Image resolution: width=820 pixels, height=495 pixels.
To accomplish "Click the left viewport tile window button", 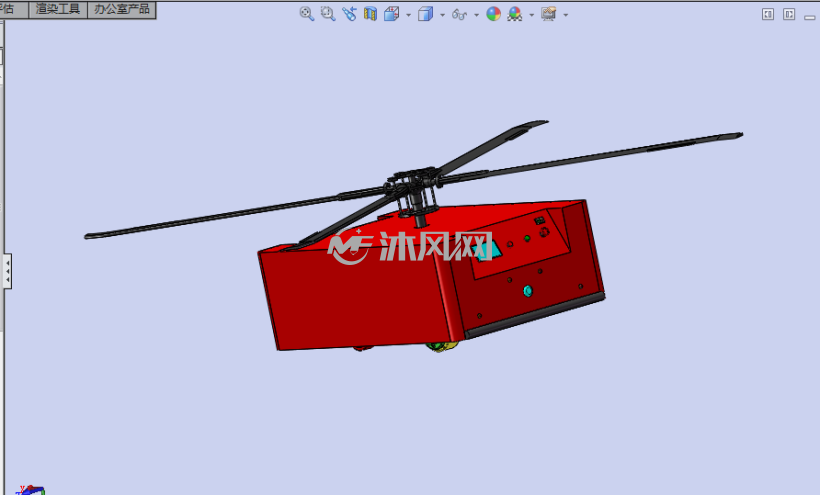I will pos(768,14).
